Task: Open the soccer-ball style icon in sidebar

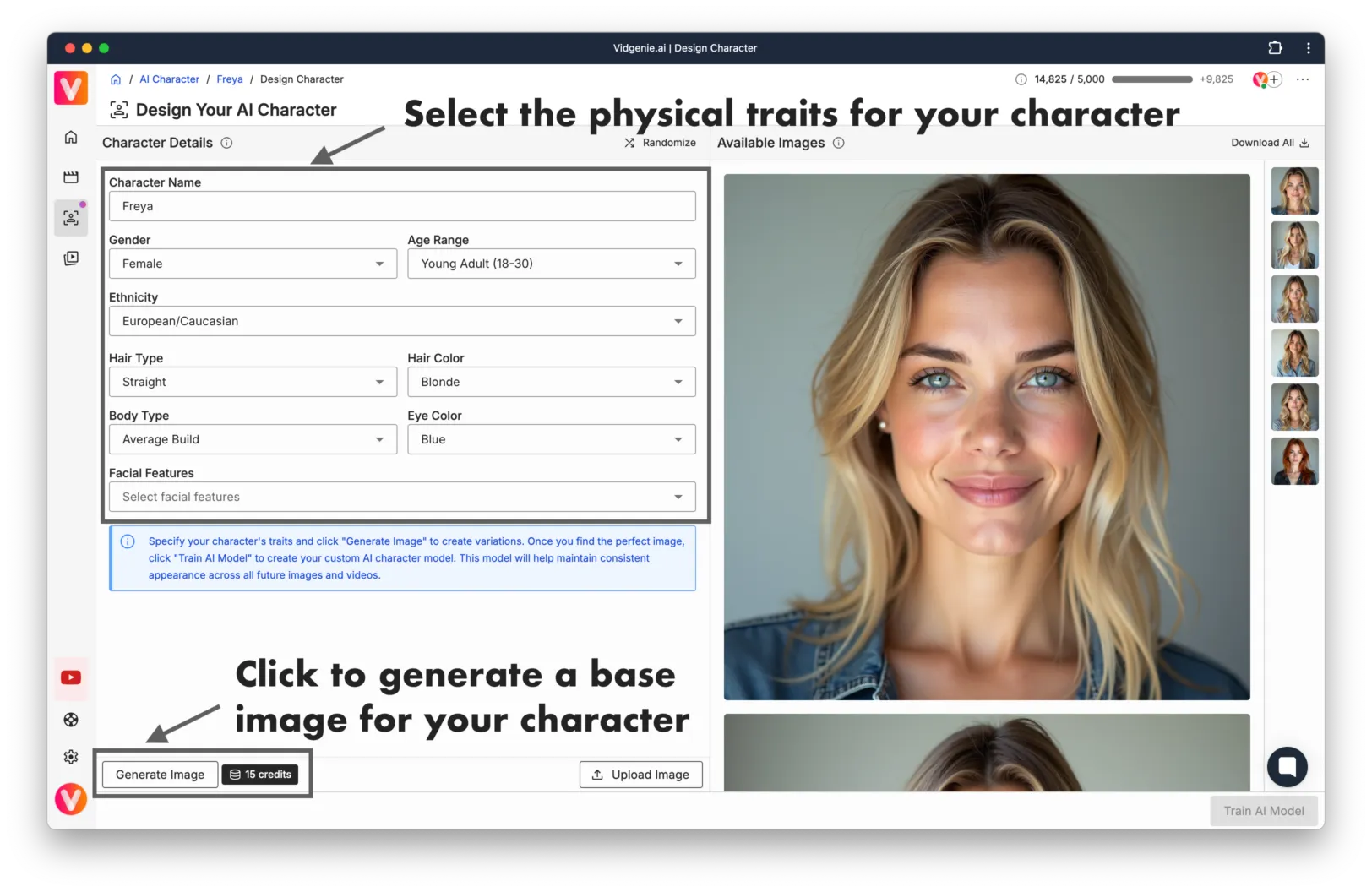Action: pos(71,720)
